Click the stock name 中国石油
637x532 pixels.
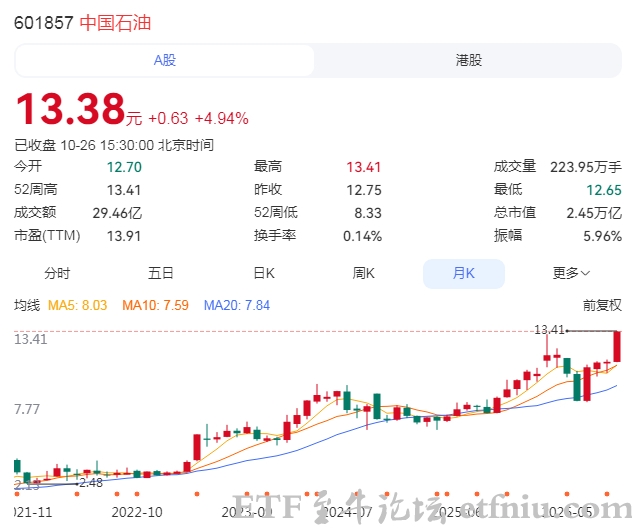115,23
